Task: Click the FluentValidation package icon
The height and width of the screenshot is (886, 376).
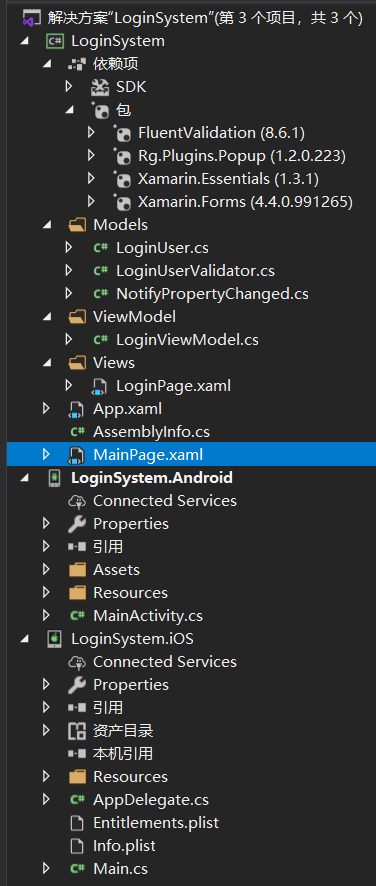Action: click(x=122, y=133)
